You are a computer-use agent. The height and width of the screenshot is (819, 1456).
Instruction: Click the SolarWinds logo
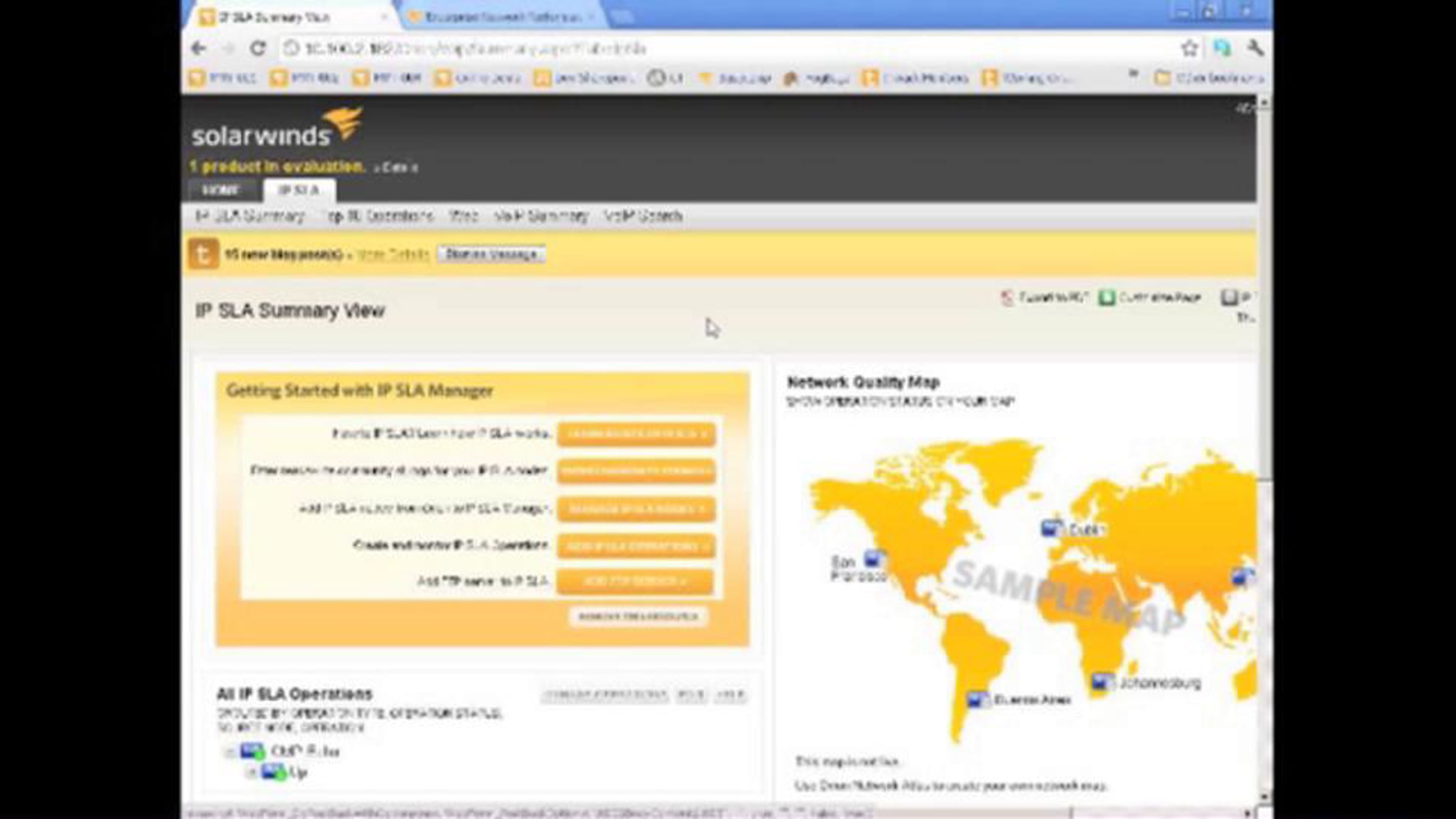click(277, 128)
